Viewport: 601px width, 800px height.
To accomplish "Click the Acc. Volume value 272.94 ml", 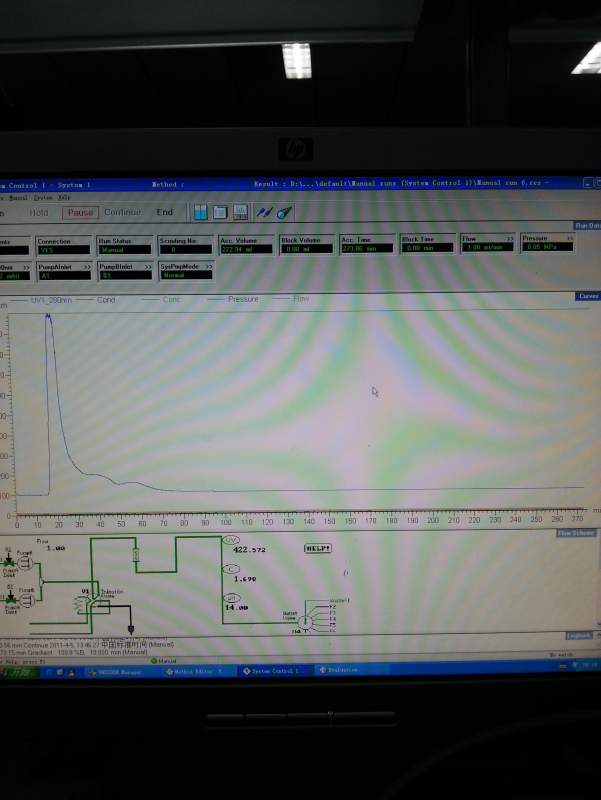I will (x=246, y=249).
